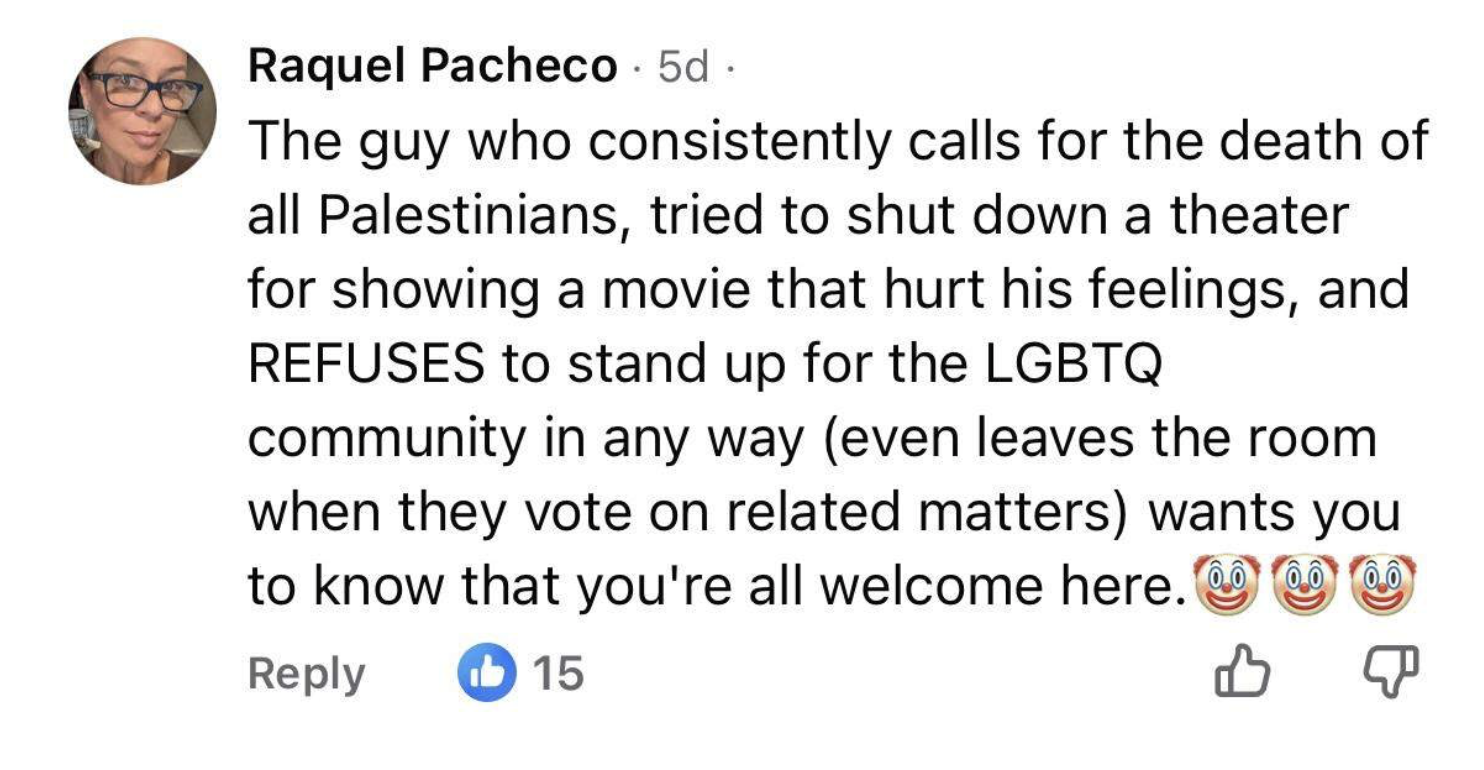Image resolution: width=1484 pixels, height=770 pixels.
Task: Click the first clown emoji
Action: (x=1229, y=584)
